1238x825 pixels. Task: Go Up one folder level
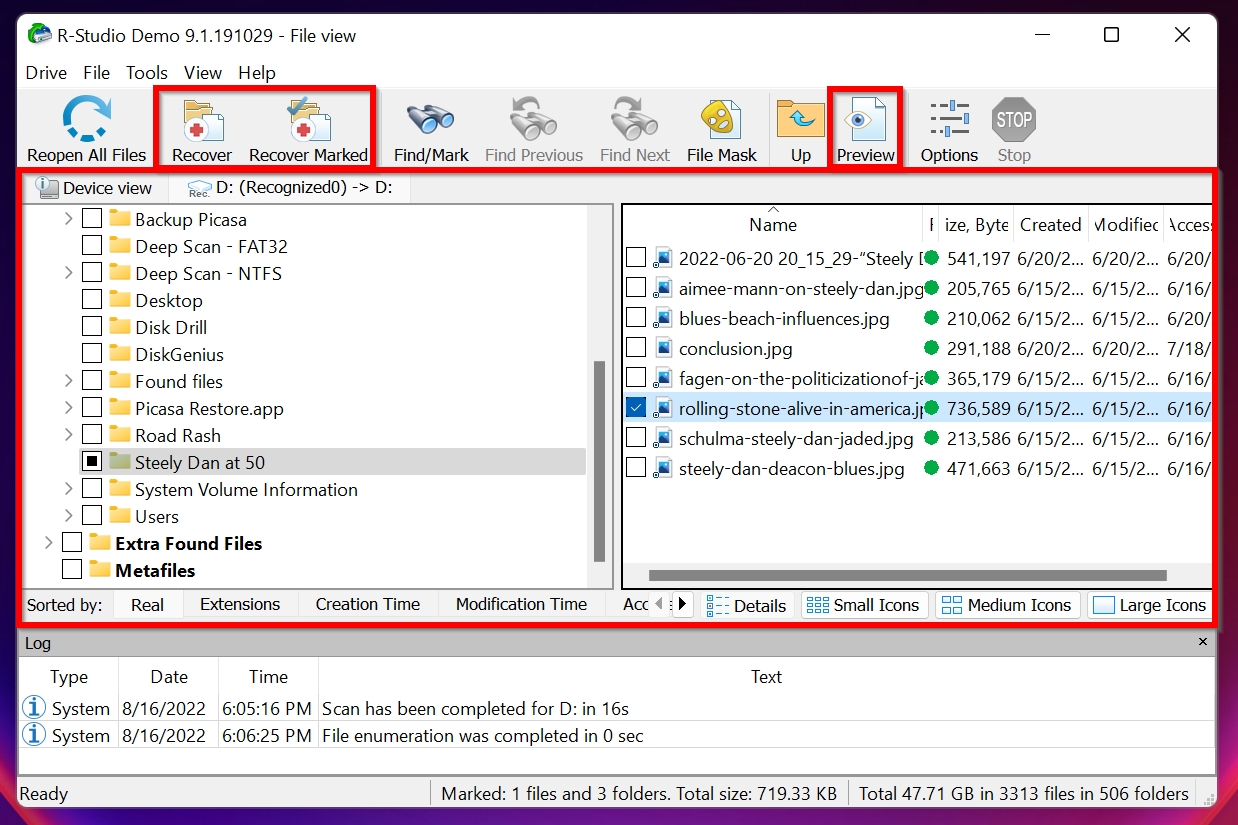[800, 119]
